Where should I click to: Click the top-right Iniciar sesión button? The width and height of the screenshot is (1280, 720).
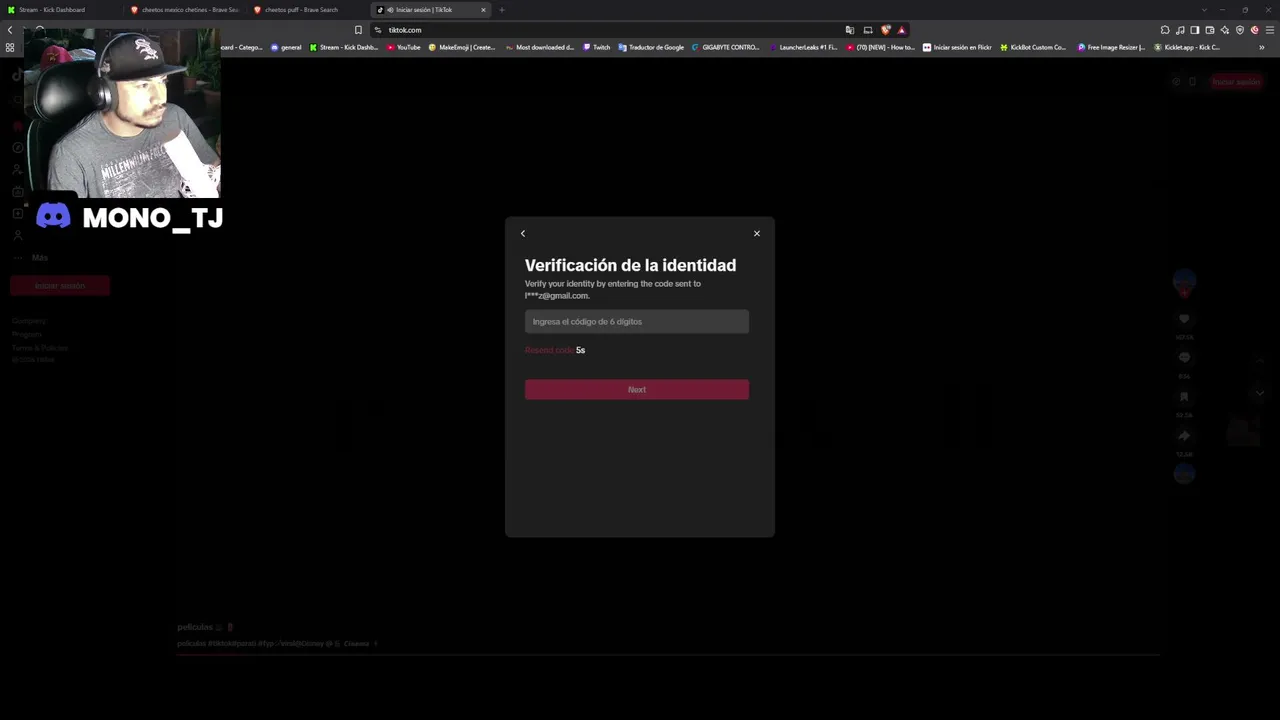1236,82
